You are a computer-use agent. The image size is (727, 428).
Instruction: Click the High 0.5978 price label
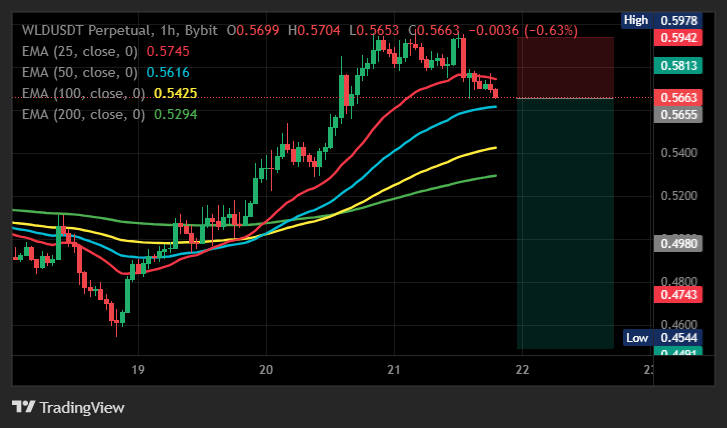pyautogui.click(x=662, y=20)
